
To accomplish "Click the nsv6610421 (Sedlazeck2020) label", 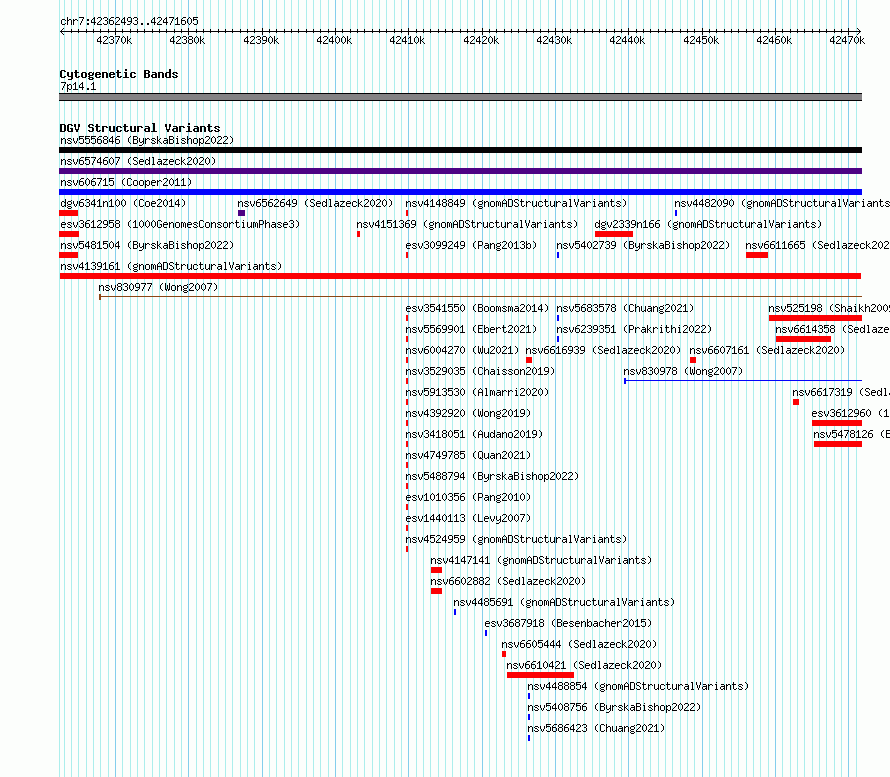I will click(x=584, y=665).
